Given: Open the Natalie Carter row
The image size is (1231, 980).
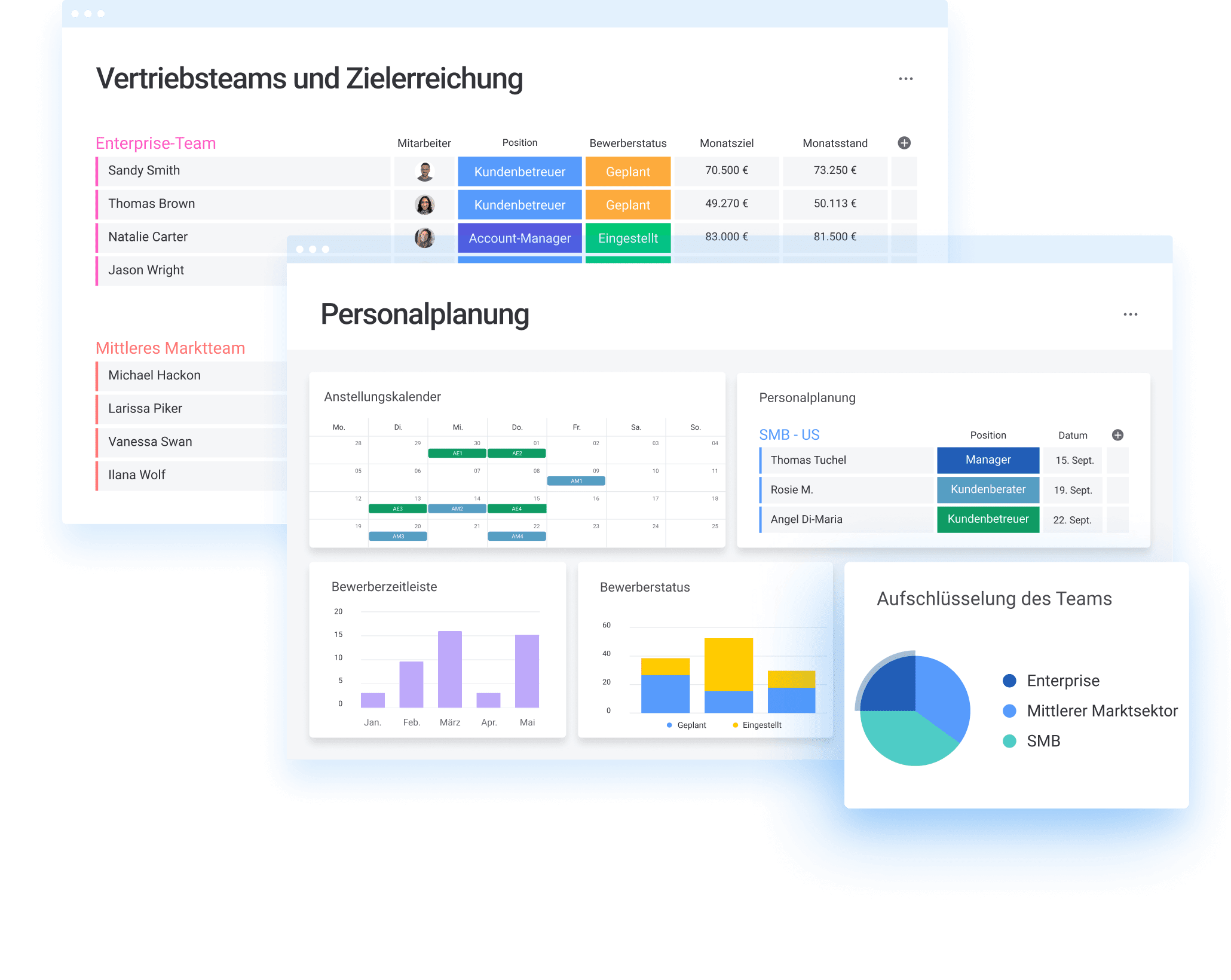Looking at the screenshot, I should tap(243, 237).
